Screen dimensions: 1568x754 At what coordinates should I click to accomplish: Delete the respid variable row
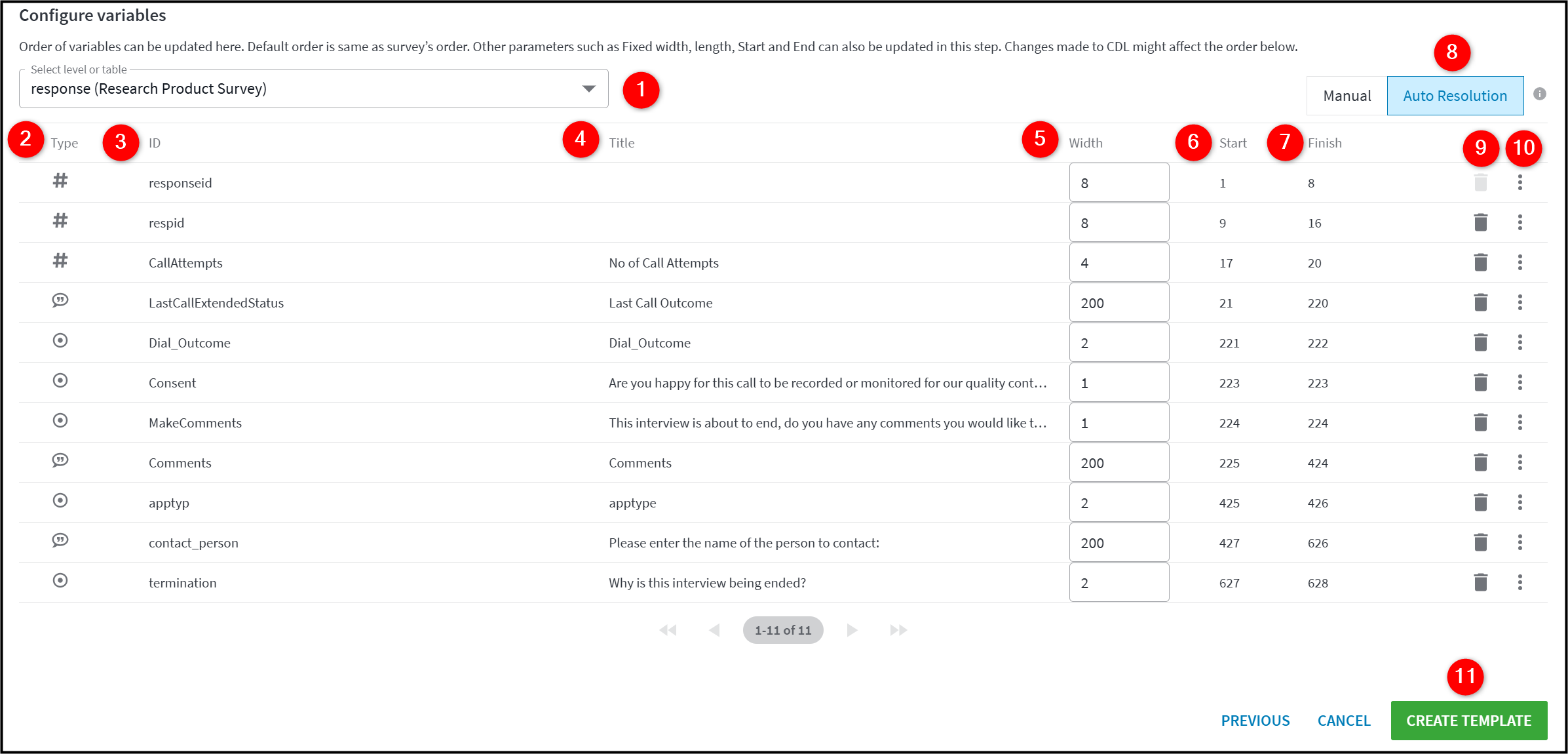point(1480,222)
